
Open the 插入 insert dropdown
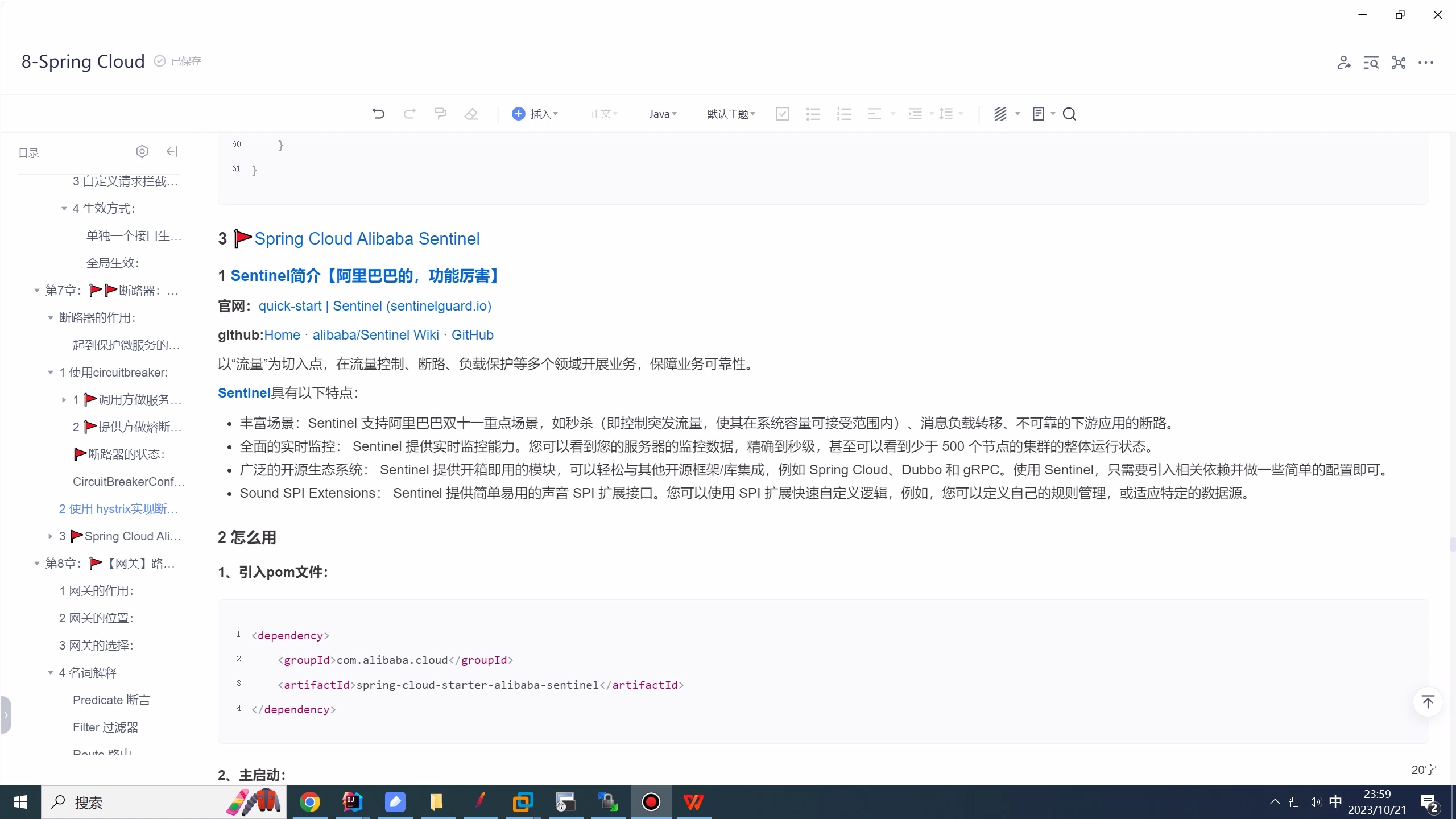pos(535,114)
